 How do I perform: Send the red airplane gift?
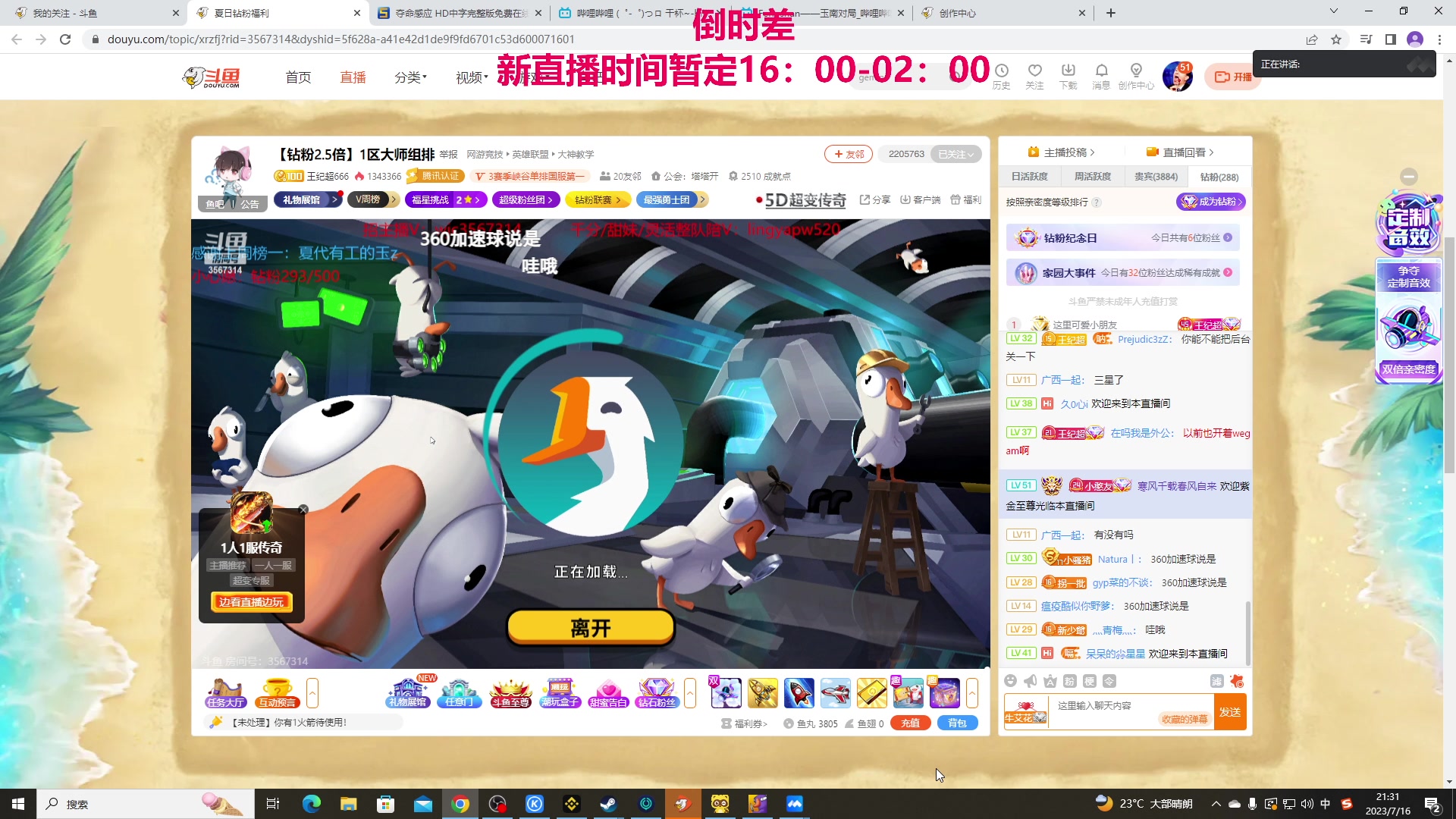[x=835, y=693]
